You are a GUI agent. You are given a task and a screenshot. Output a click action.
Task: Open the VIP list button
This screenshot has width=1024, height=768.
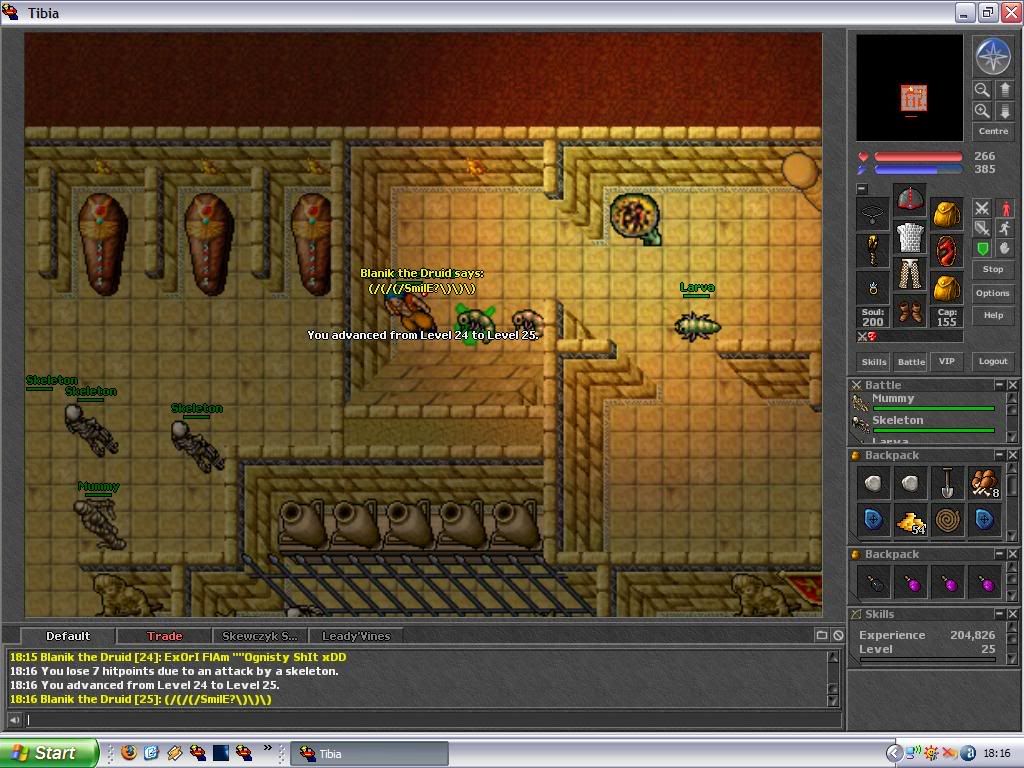point(946,361)
